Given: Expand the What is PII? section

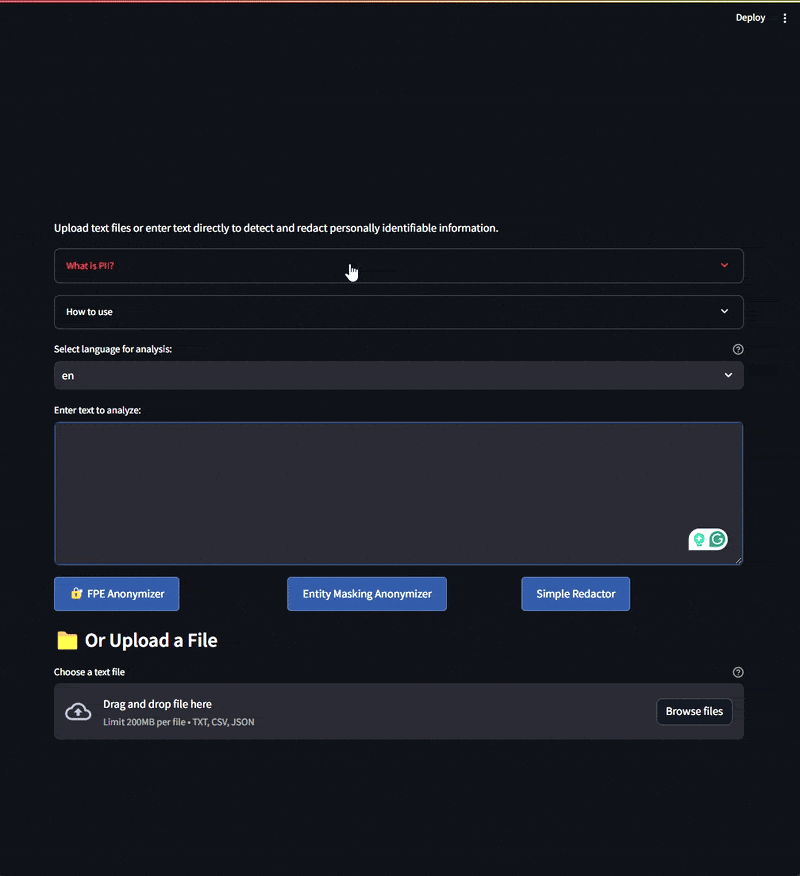Looking at the screenshot, I should (x=398, y=266).
